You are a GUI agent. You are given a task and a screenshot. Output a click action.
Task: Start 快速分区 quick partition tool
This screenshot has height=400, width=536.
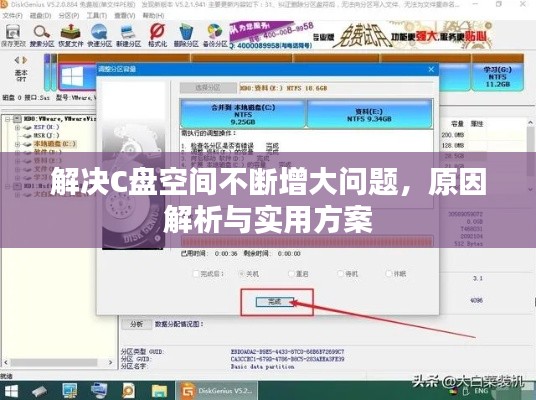pyautogui.click(x=99, y=35)
